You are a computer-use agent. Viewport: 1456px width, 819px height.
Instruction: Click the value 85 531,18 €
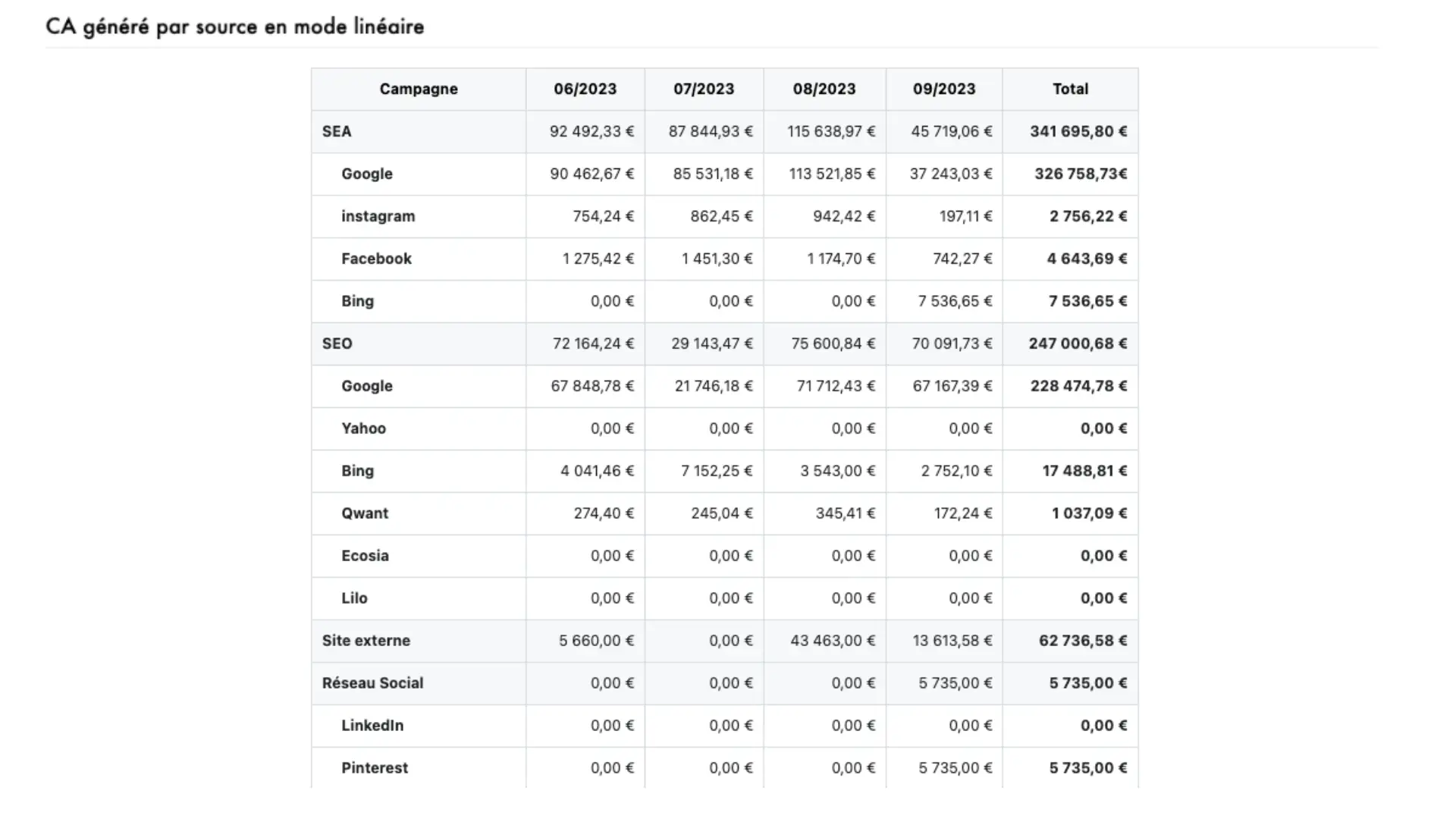point(713,174)
